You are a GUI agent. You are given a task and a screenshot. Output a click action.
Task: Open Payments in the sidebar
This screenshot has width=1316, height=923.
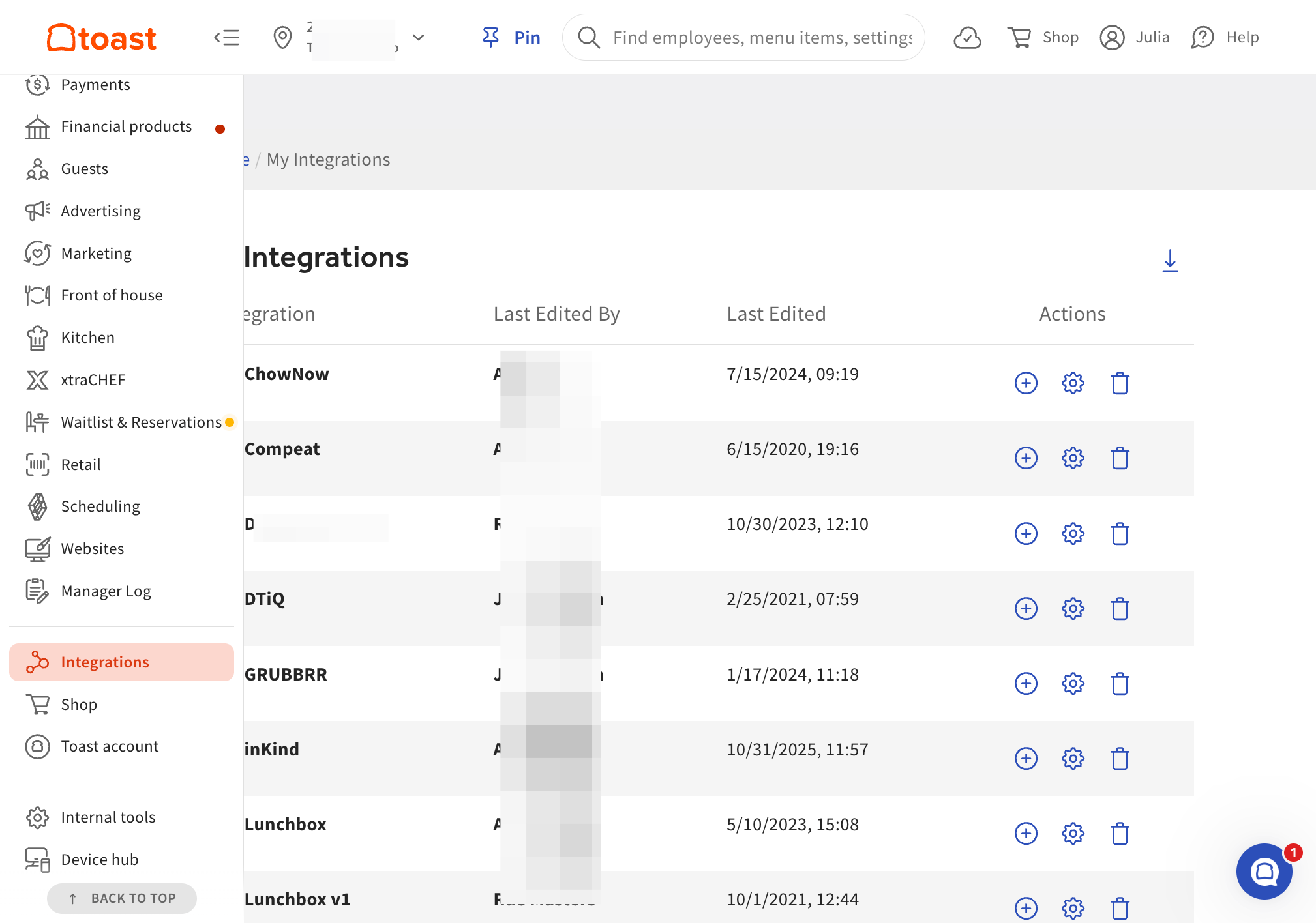click(x=121, y=85)
